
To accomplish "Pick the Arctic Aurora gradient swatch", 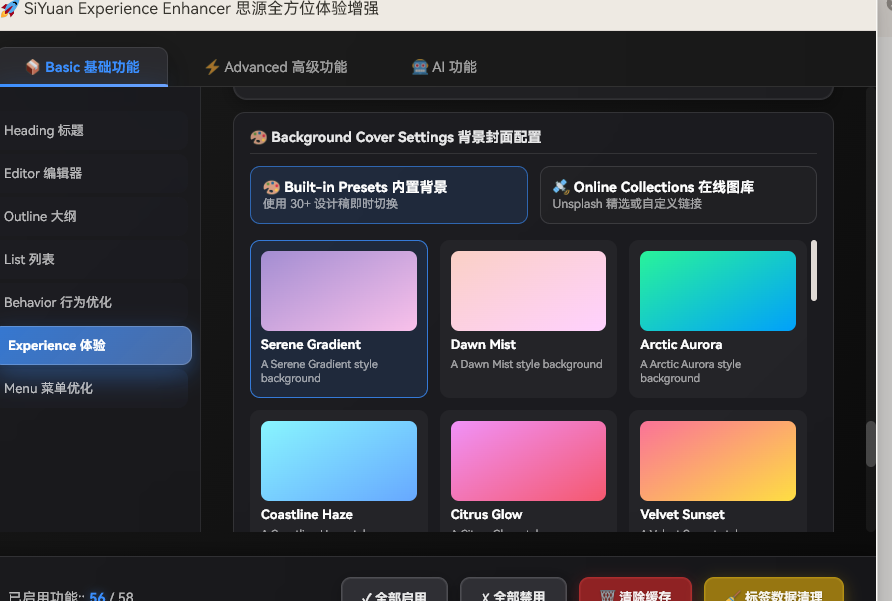I will coord(717,291).
